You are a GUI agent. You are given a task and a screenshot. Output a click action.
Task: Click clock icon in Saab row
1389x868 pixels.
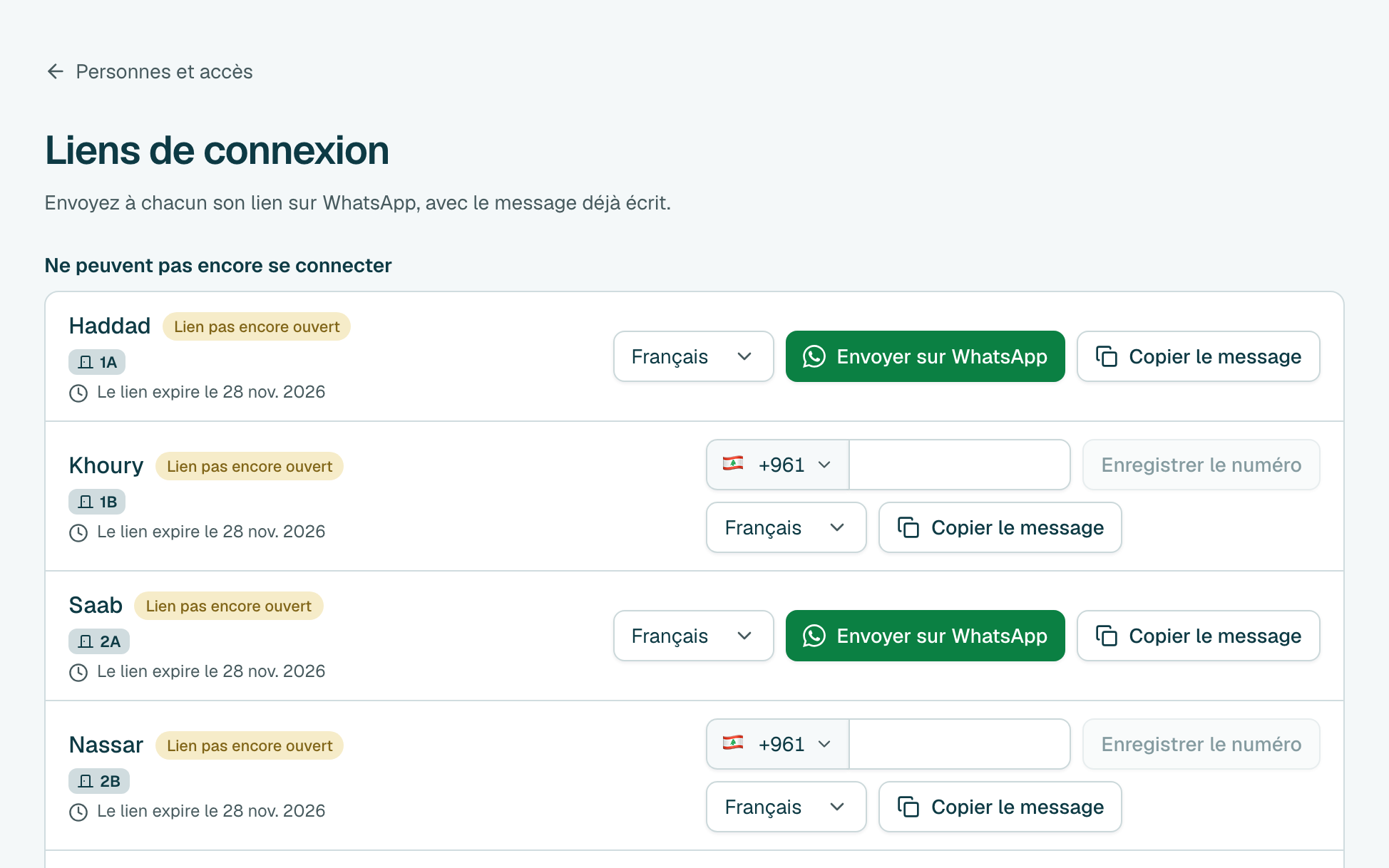(78, 672)
